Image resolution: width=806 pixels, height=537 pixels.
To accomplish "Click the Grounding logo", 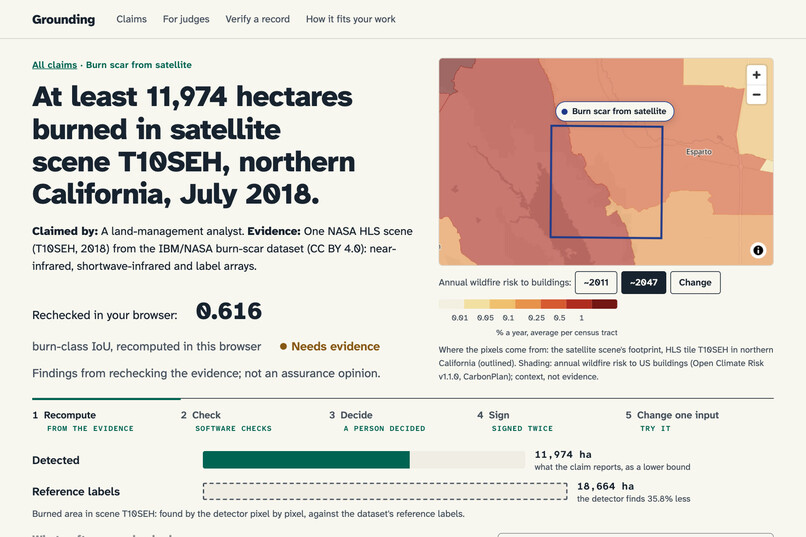I will tap(63, 20).
